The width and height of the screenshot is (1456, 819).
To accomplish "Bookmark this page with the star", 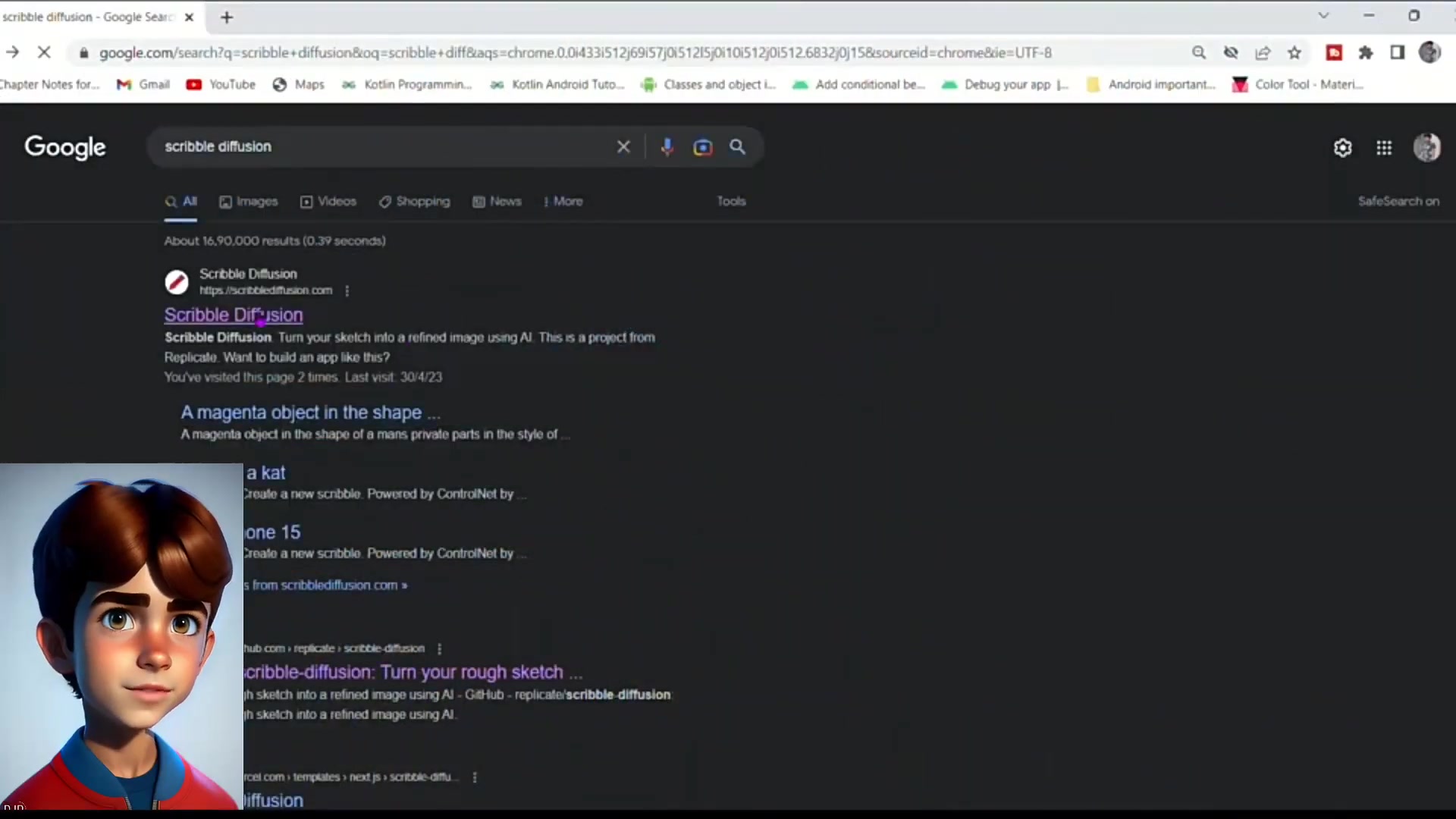I will (x=1294, y=52).
